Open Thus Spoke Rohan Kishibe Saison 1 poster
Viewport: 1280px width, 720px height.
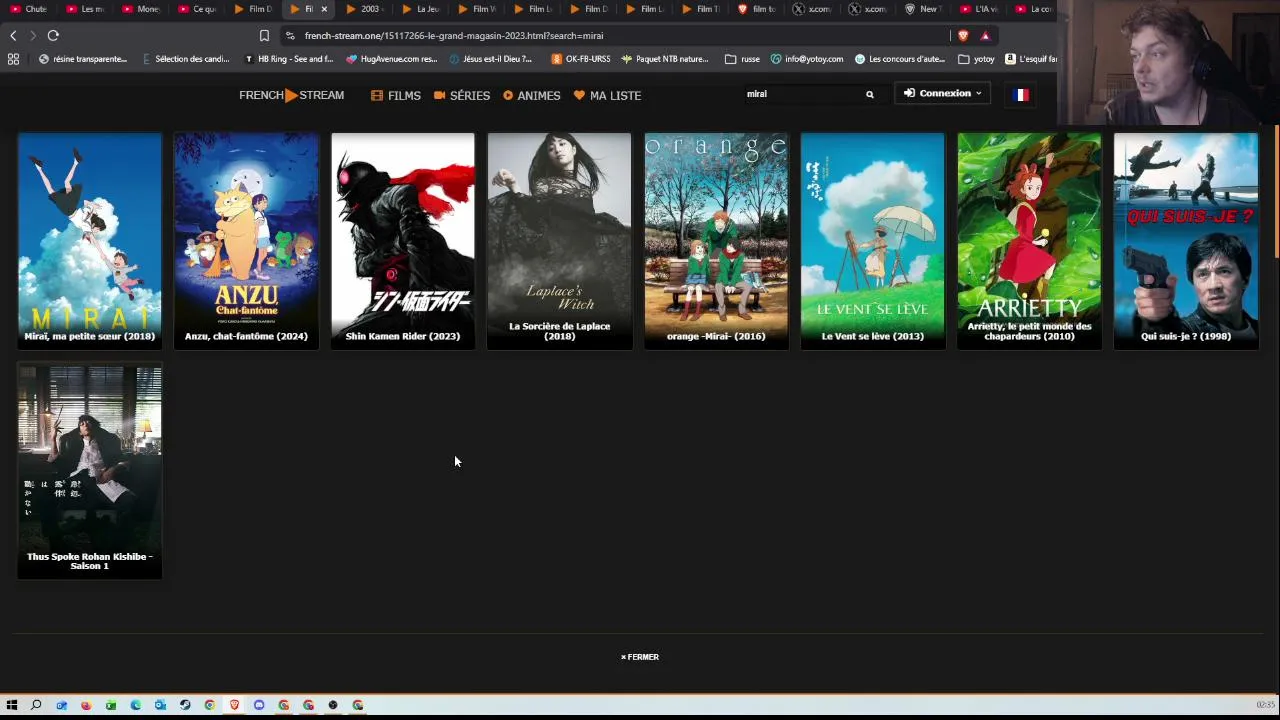pyautogui.click(x=90, y=471)
